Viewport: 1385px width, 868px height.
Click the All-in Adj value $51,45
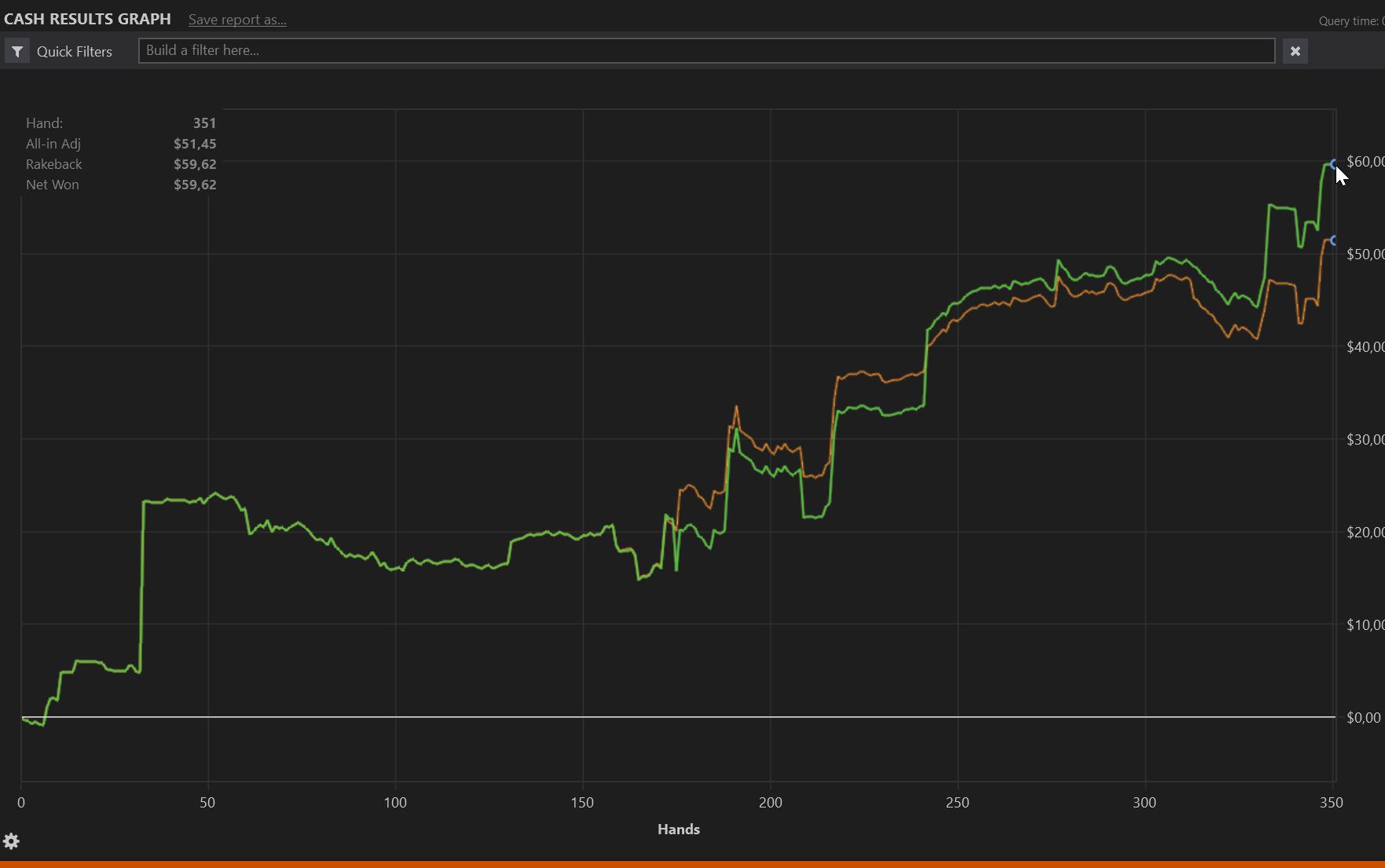pos(195,144)
